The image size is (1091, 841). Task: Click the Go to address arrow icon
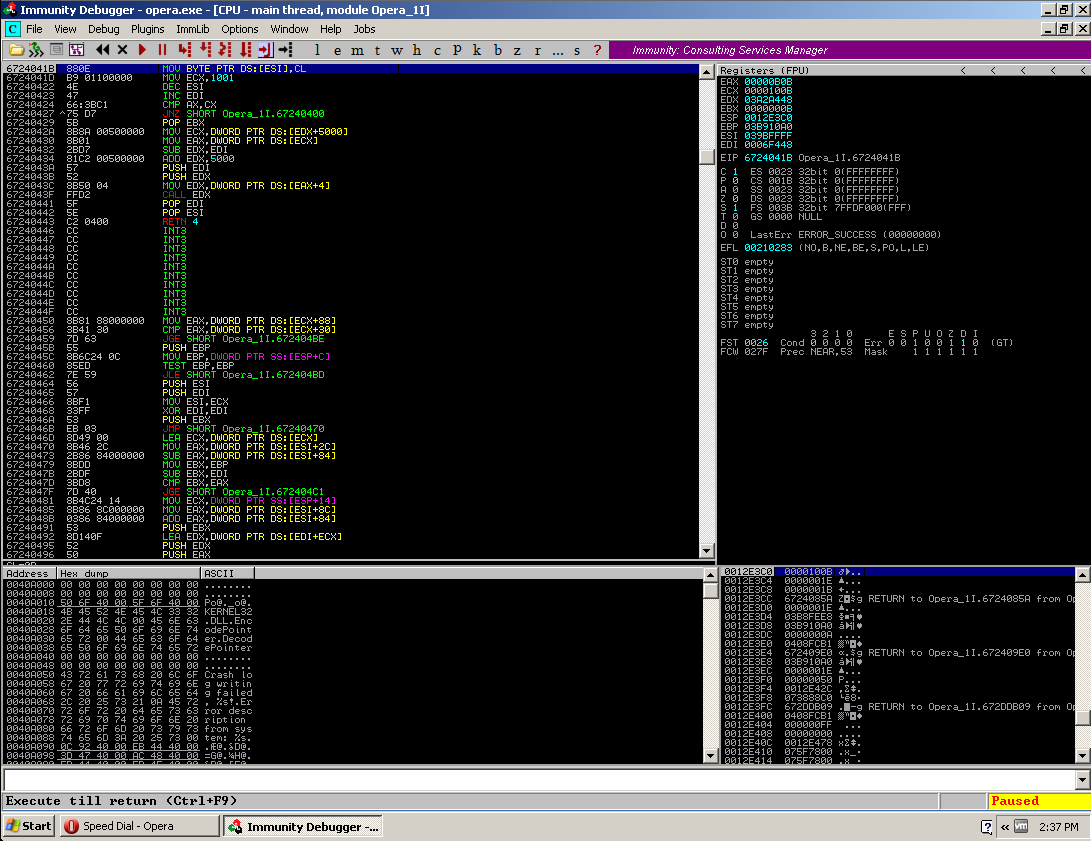tap(285, 50)
